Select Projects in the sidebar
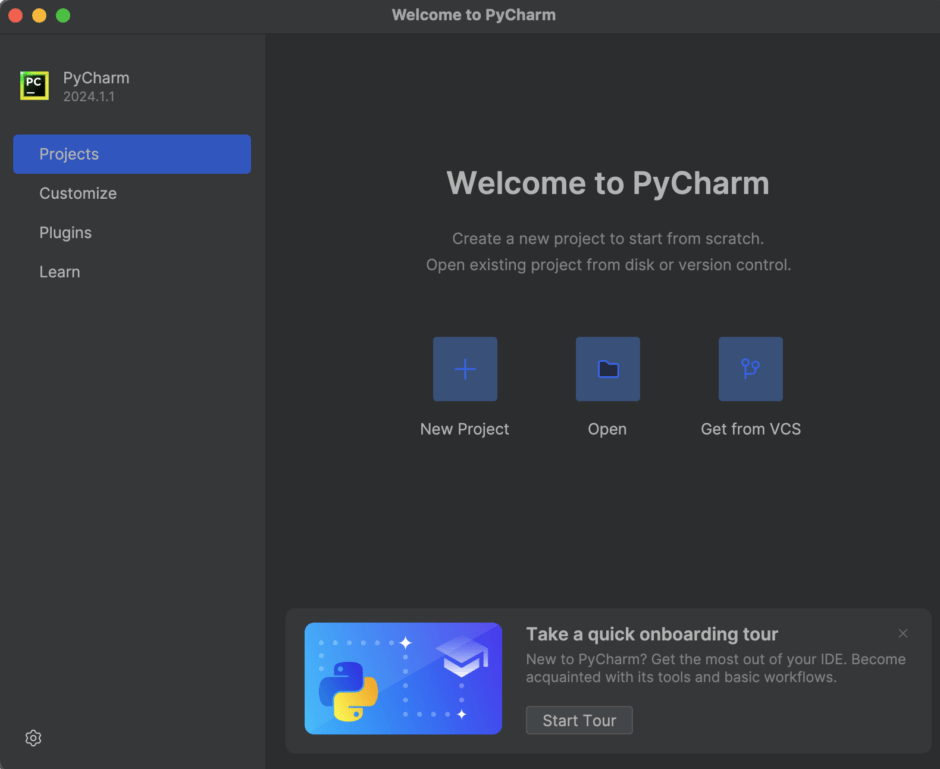The image size is (940, 769). pos(68,154)
